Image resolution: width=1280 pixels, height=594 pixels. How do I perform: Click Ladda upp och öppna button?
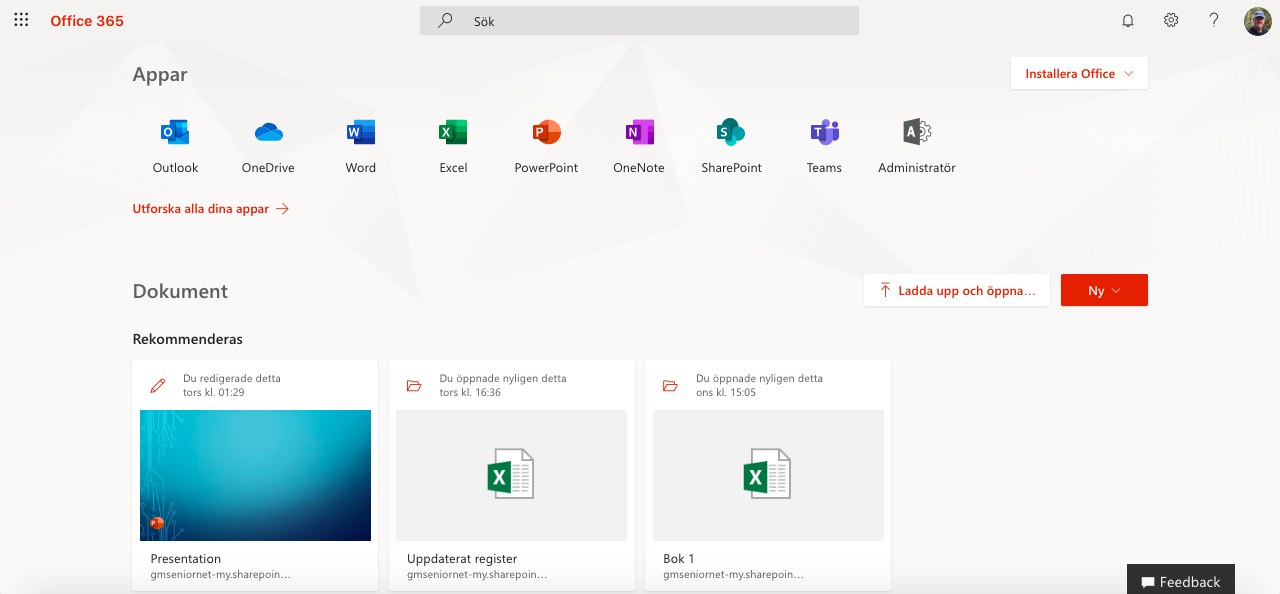click(957, 290)
